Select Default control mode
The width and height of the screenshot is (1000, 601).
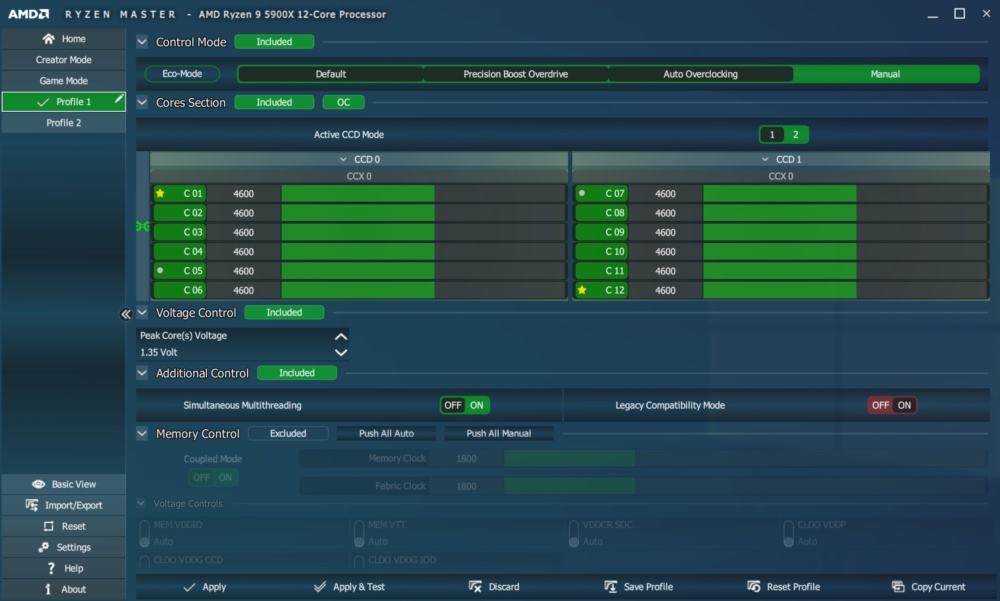[x=330, y=74]
